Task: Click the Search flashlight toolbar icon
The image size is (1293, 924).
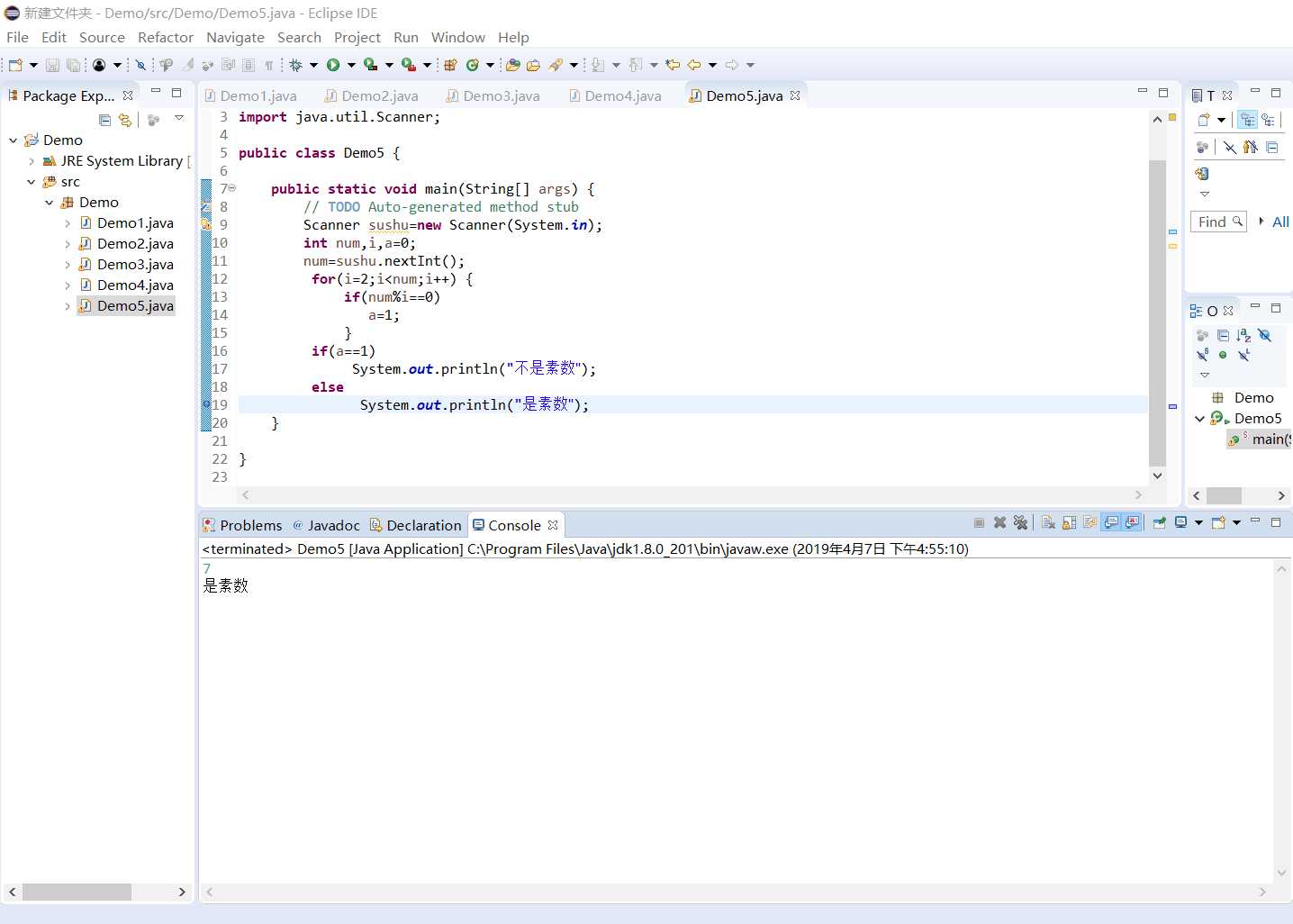Action: point(556,65)
